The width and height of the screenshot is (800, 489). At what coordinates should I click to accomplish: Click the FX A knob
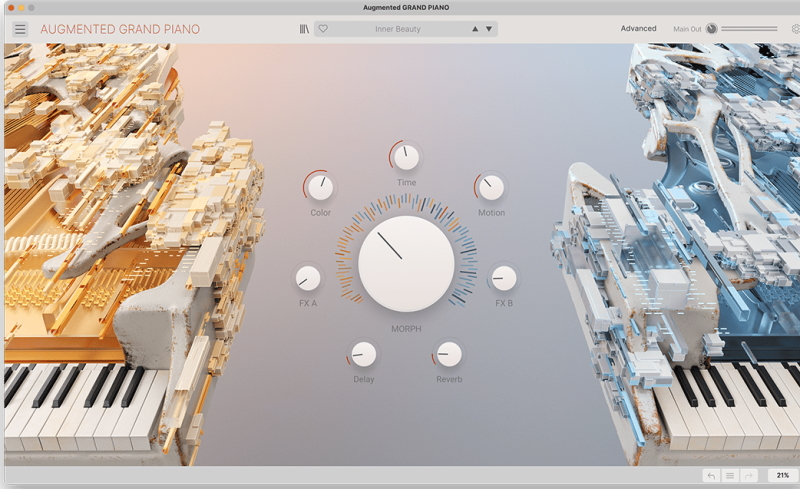tap(308, 278)
